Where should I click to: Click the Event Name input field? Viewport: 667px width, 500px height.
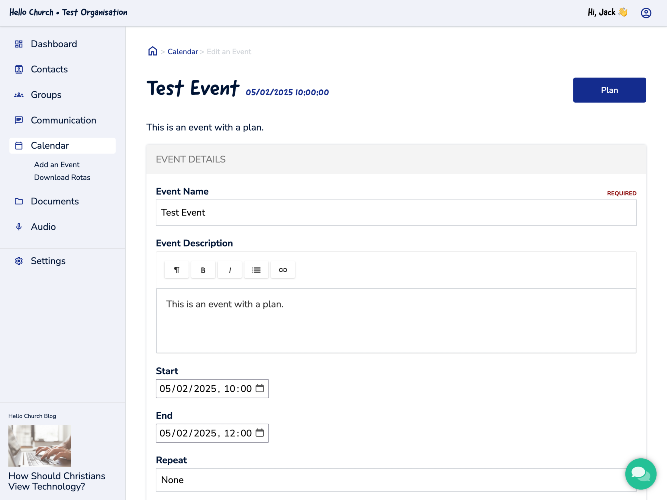click(396, 213)
